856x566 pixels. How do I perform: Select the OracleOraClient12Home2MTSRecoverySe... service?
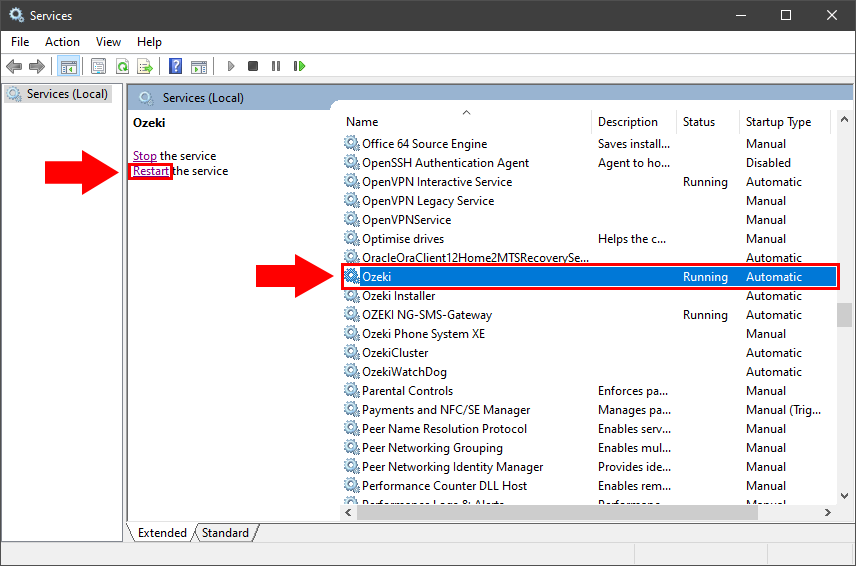(590, 258)
